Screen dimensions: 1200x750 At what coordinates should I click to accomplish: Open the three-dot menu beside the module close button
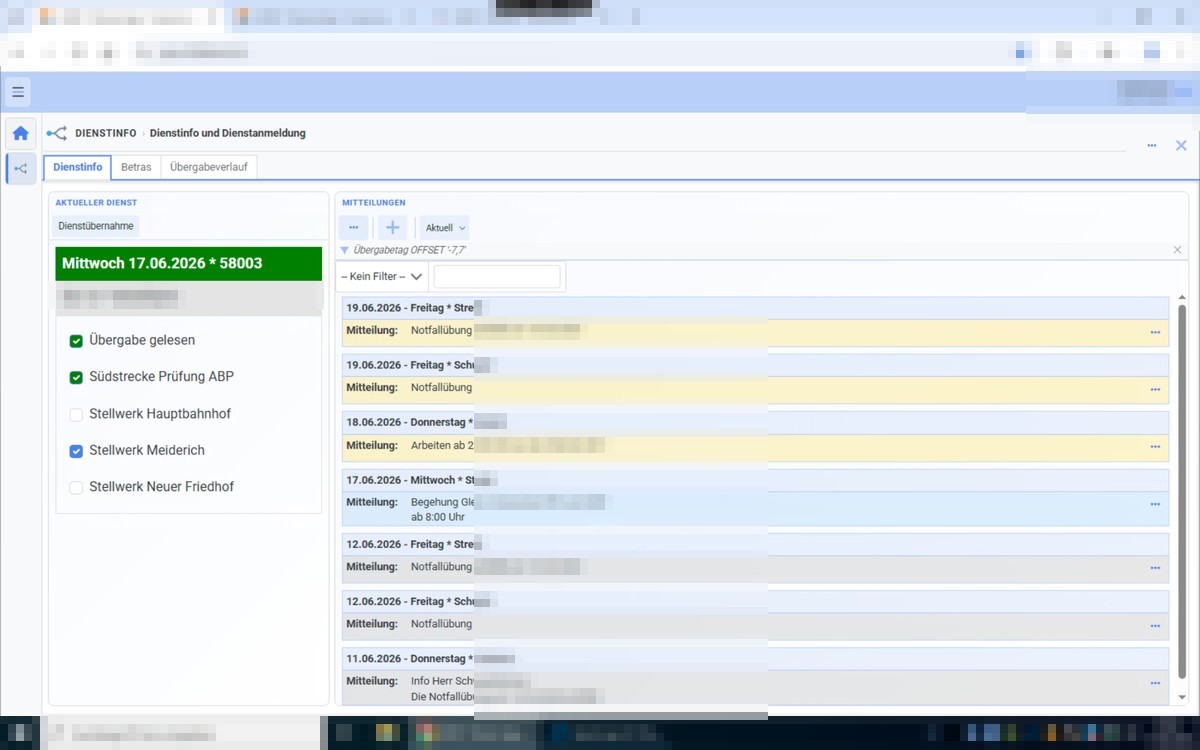1152,146
